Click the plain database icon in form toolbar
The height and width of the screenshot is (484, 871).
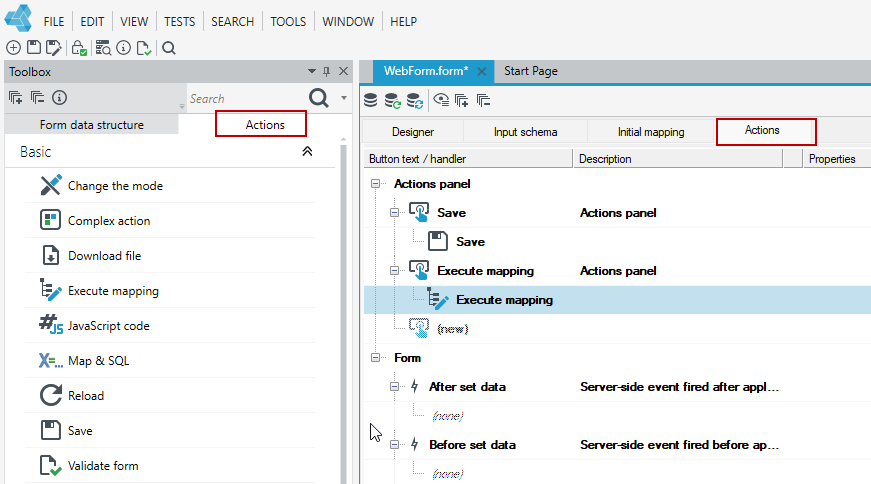point(371,101)
